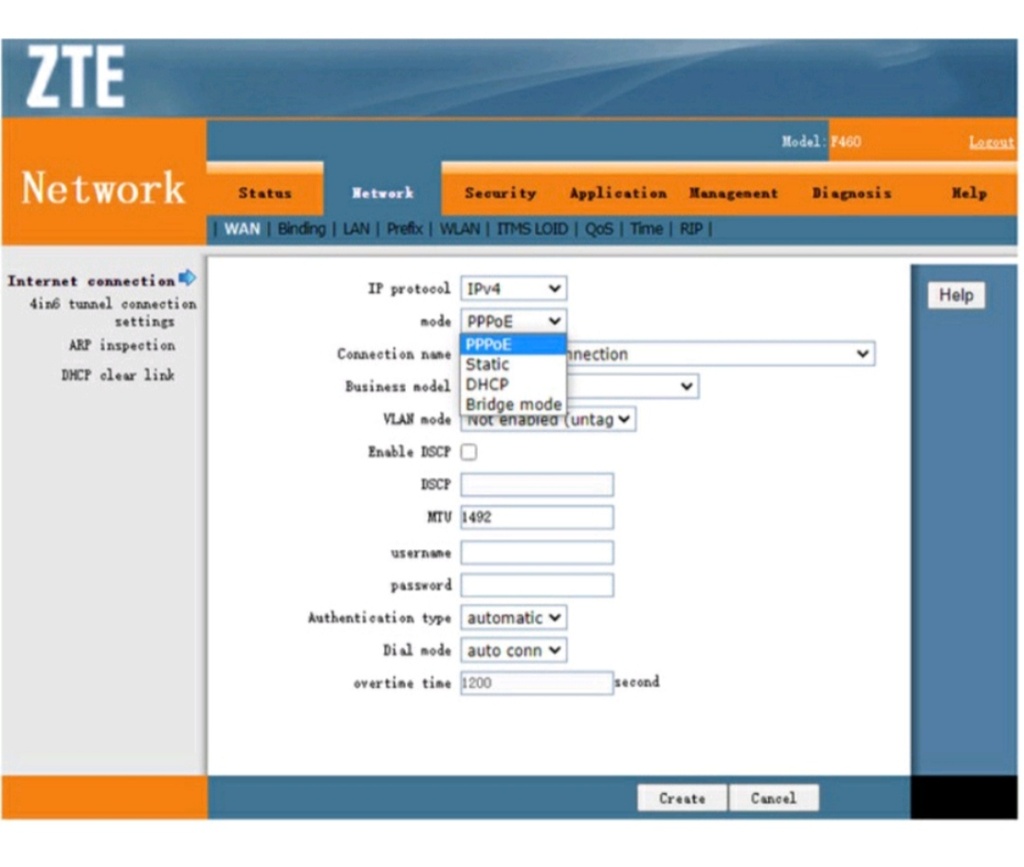Open the IP protocol dropdown
This screenshot has height=867, width=1024.
[x=513, y=289]
